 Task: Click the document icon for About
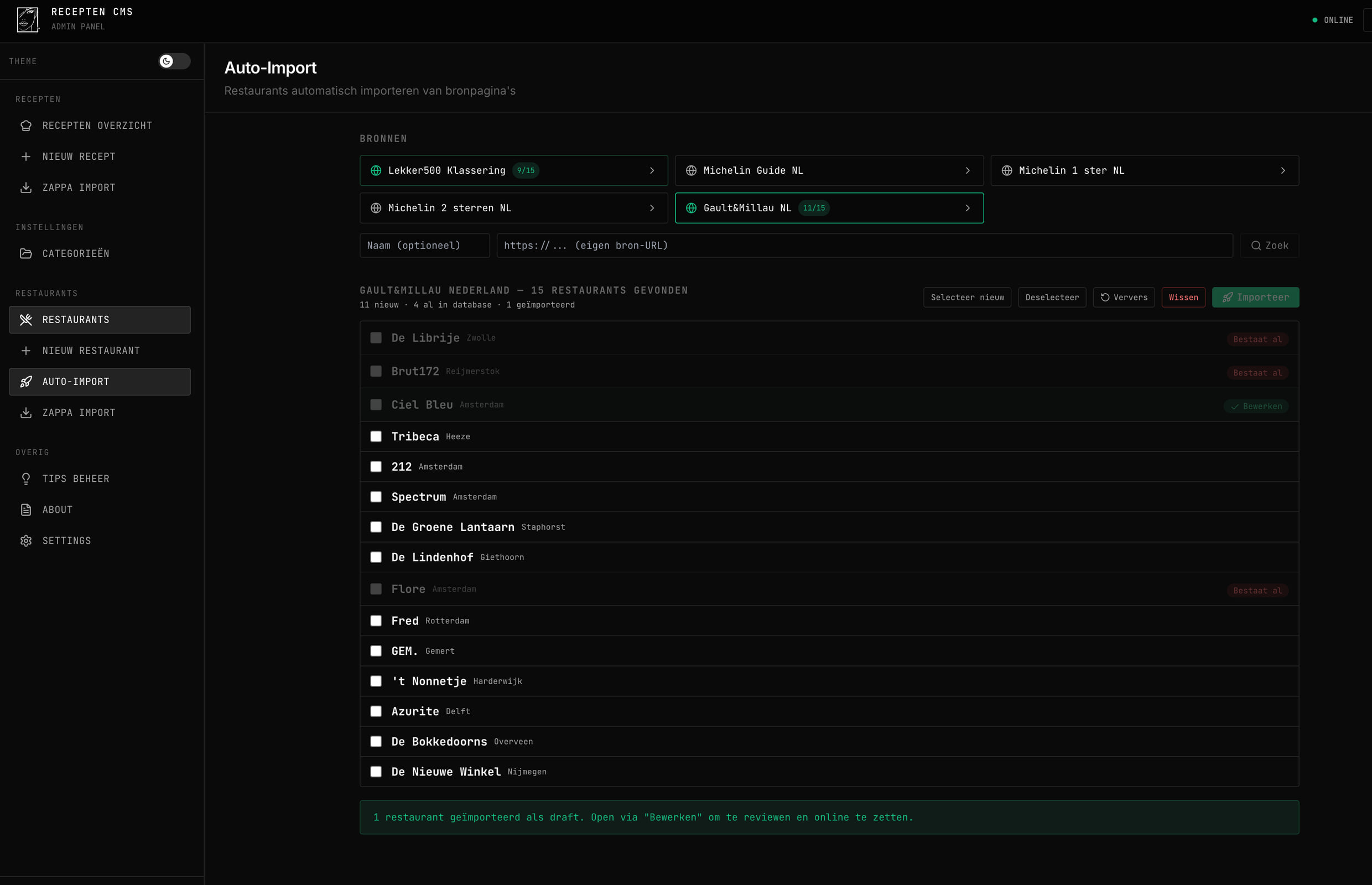coord(26,510)
